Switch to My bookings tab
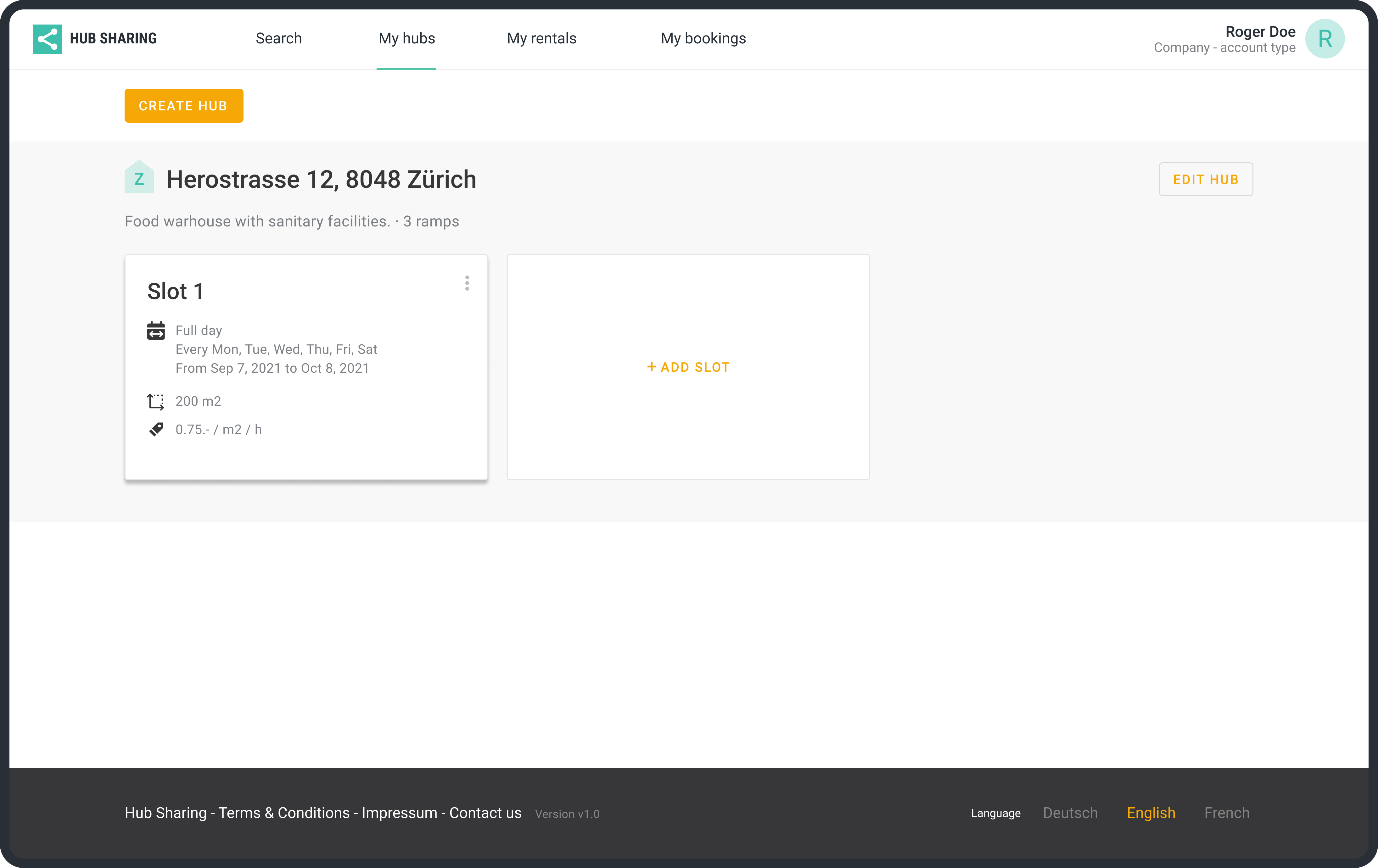Viewport: 1378px width, 868px height. coord(703,38)
